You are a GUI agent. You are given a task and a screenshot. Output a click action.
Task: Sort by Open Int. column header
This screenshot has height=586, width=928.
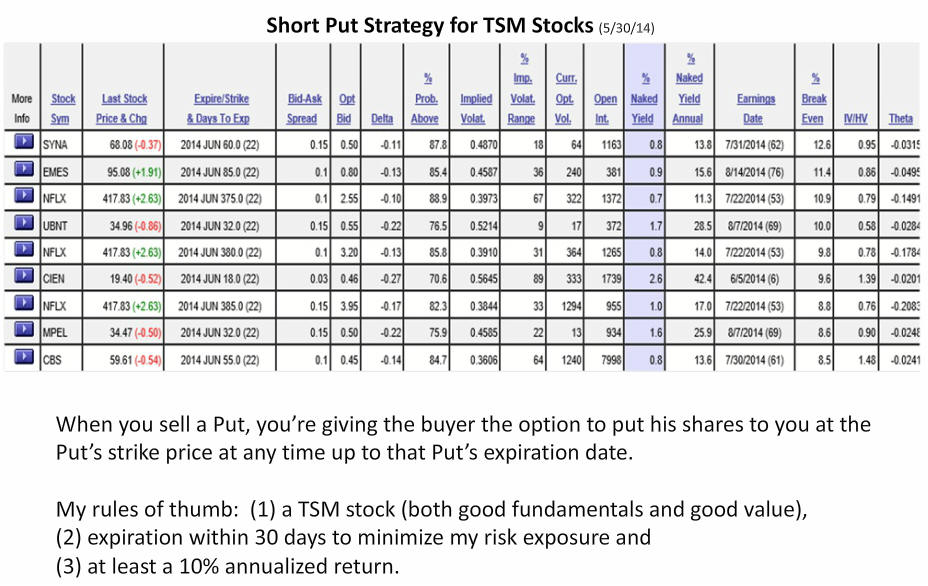click(604, 108)
